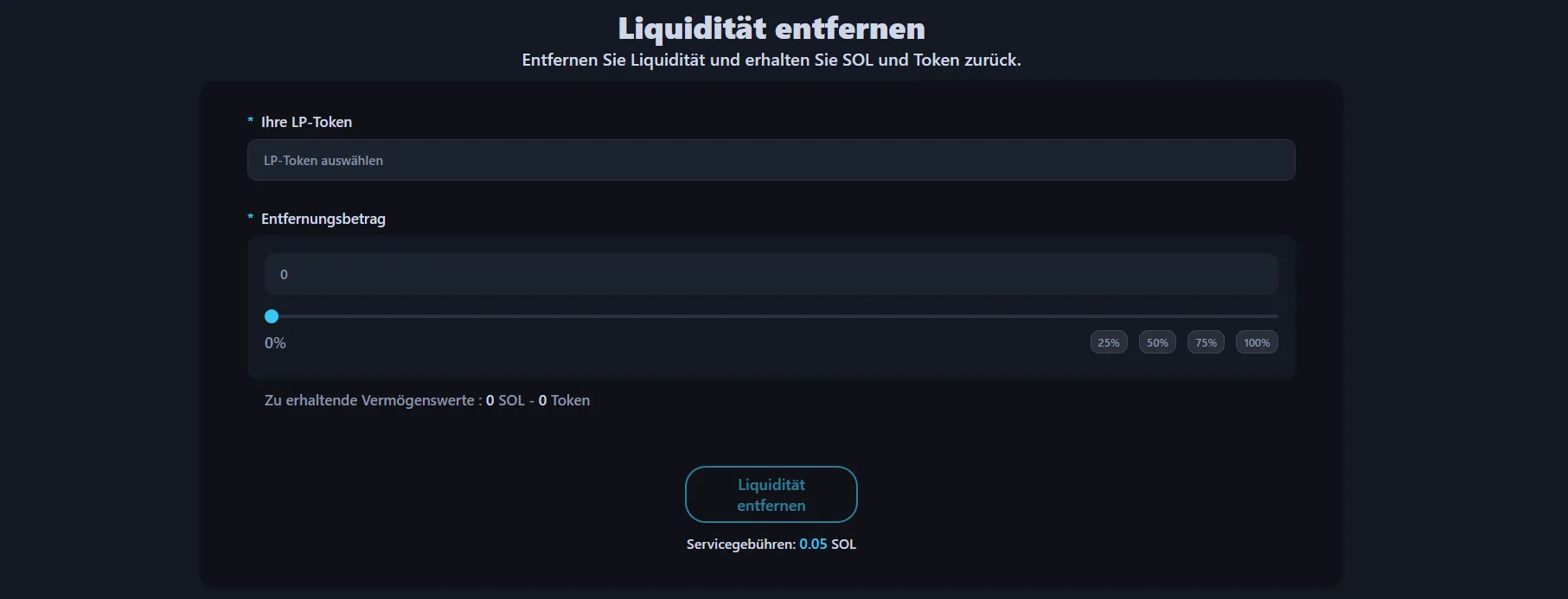Click the Liquidität entfernen page title
This screenshot has width=1568, height=599.
click(x=771, y=27)
